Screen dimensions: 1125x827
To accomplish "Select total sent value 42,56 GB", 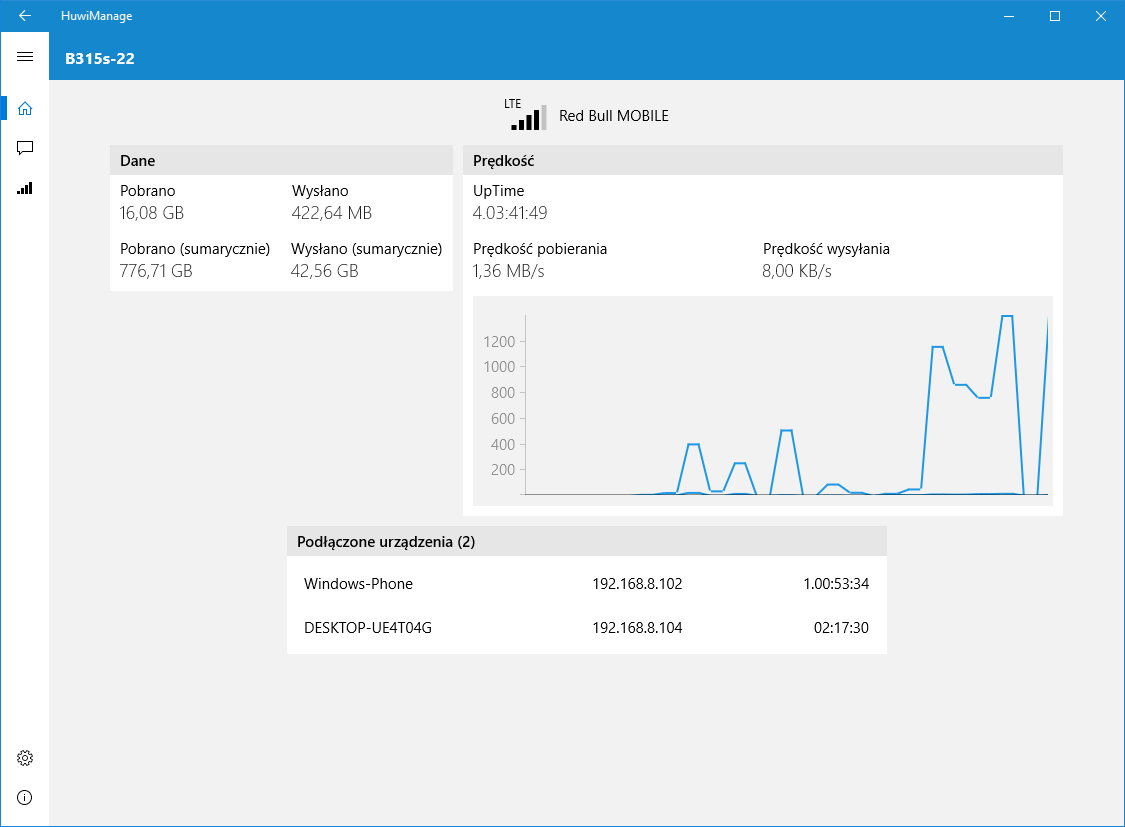I will point(324,271).
